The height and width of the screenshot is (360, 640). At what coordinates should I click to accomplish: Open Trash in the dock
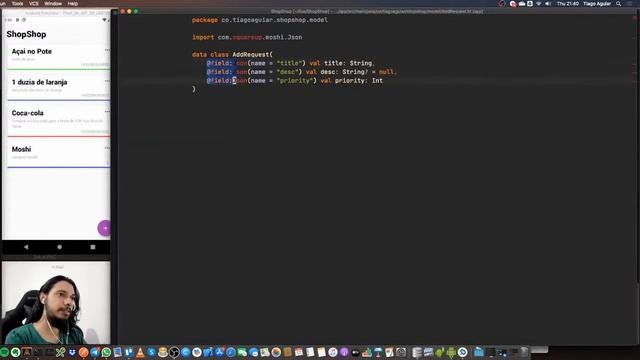524,352
